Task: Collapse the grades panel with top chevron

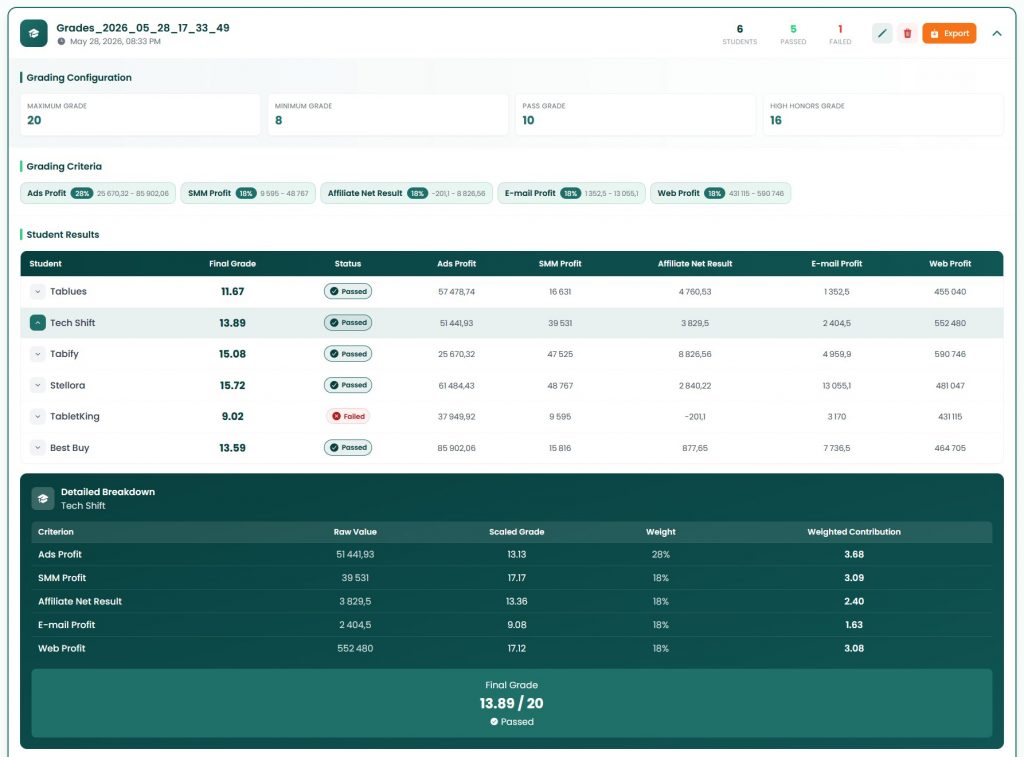Action: 997,33
